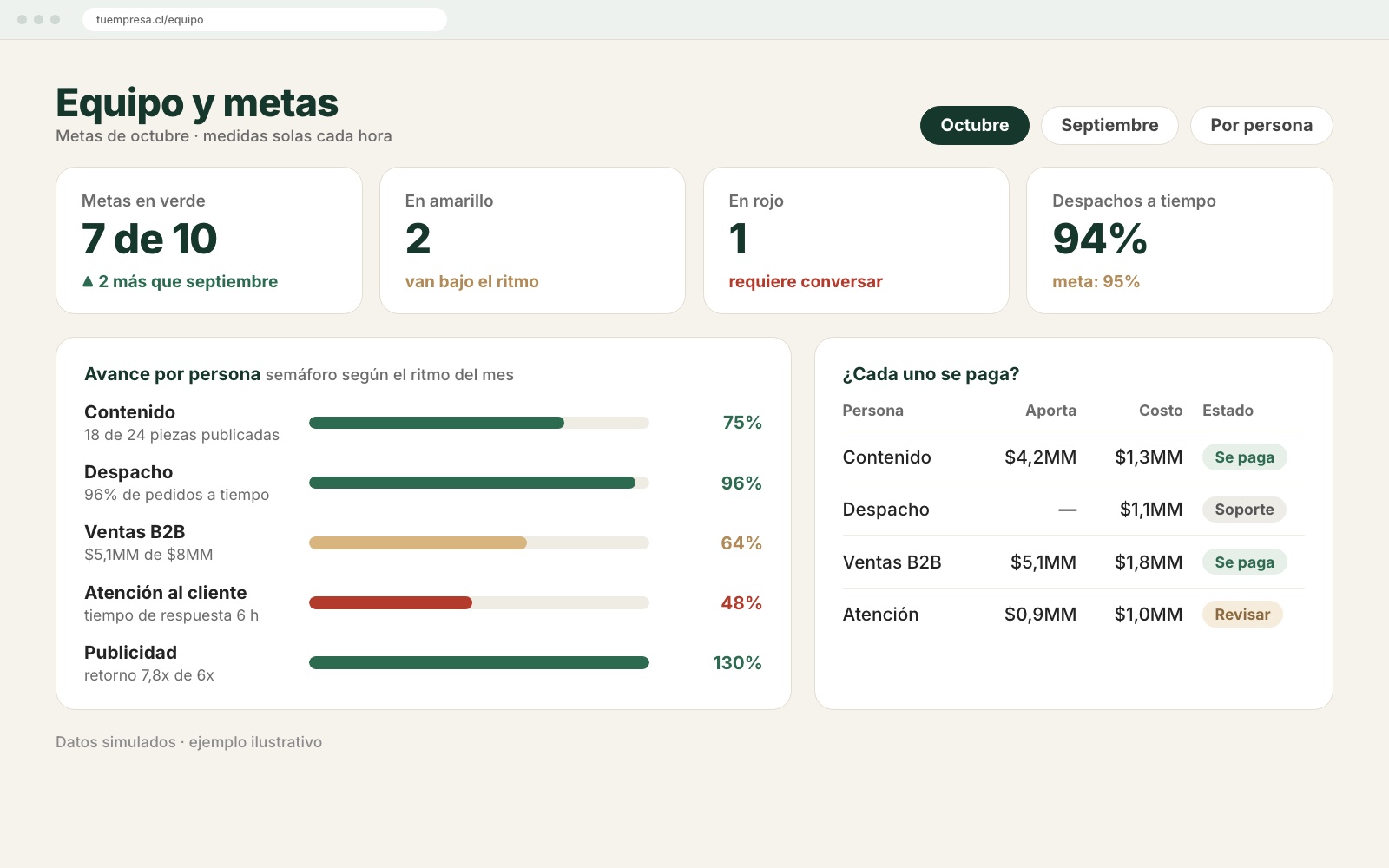Screen dimensions: 1389x868
Task: Click the 130% Publicidad percentage
Action: click(737, 662)
